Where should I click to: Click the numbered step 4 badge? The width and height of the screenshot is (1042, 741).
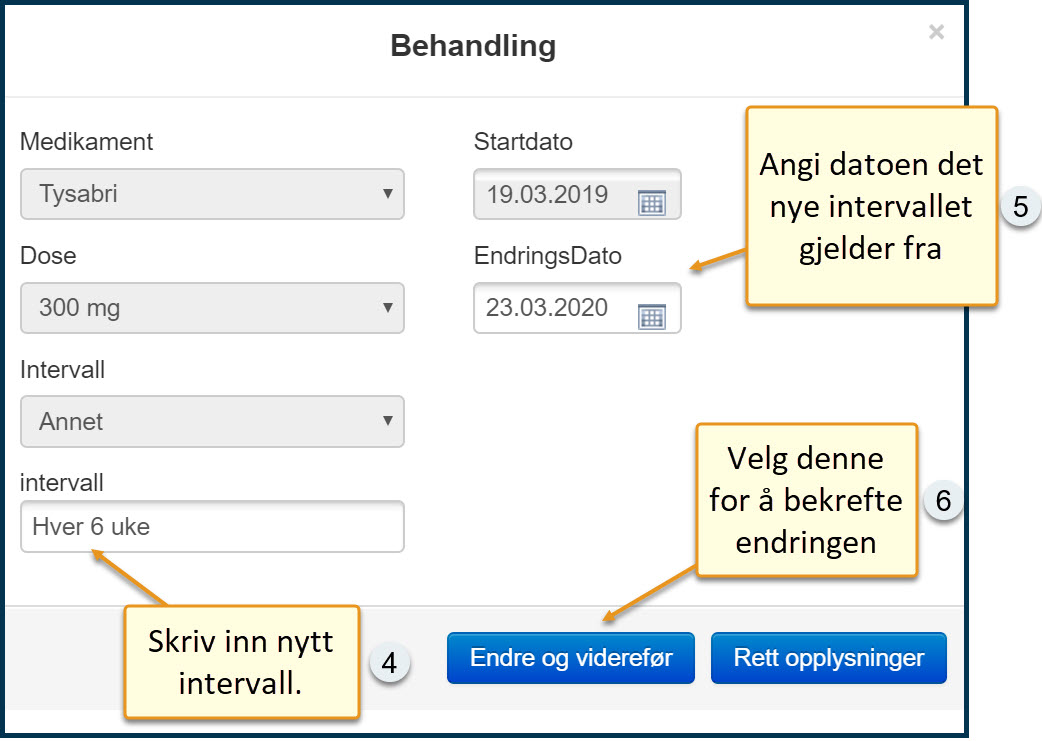coord(390,663)
